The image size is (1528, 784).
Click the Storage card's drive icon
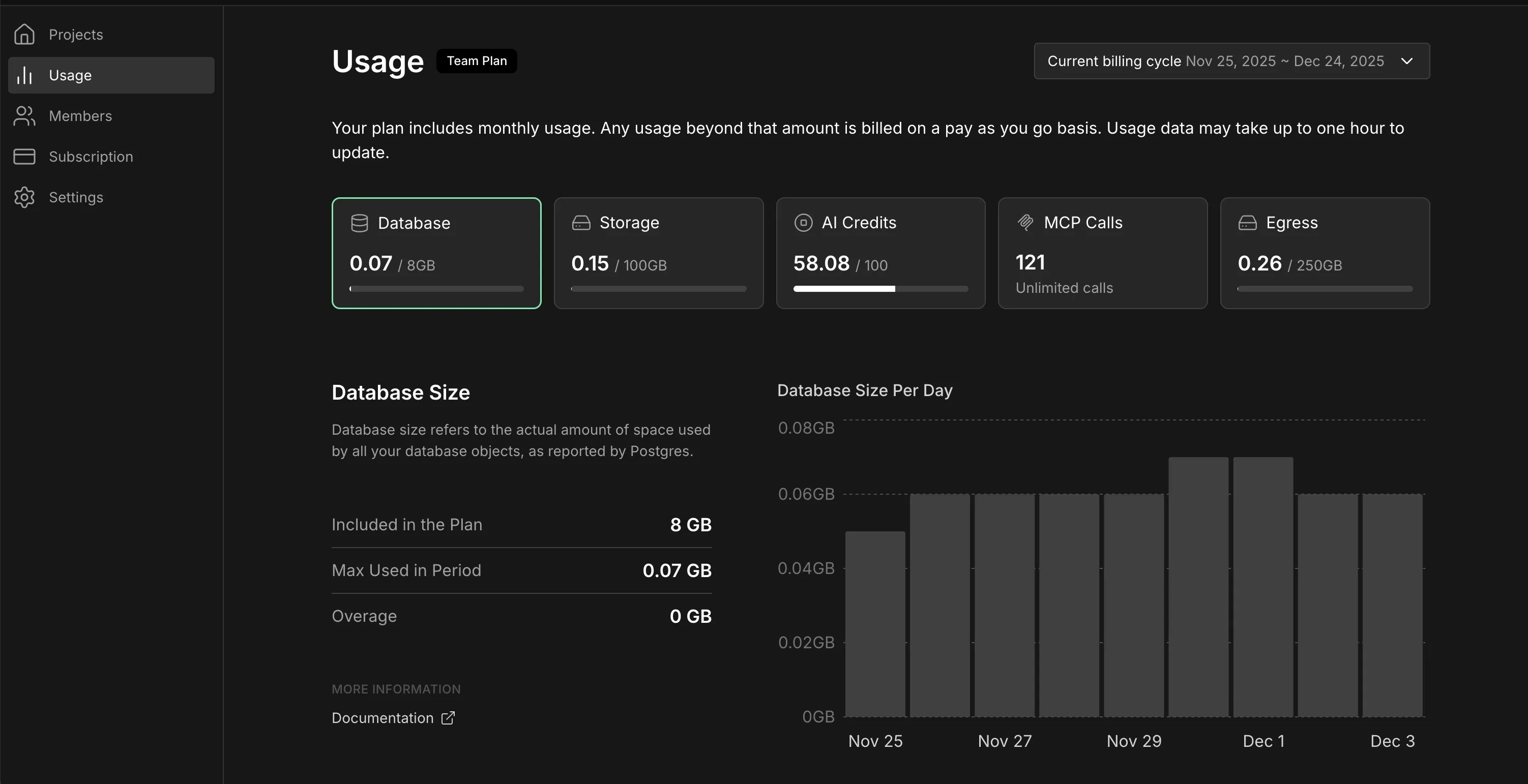581,223
